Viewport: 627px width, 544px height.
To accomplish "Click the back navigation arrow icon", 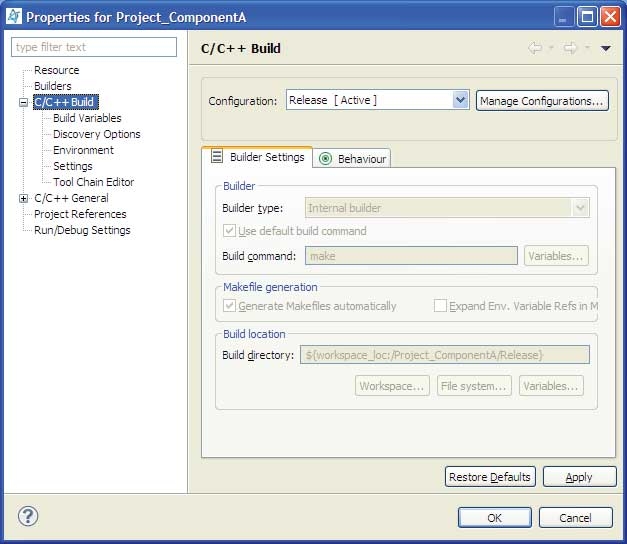I will coord(535,48).
